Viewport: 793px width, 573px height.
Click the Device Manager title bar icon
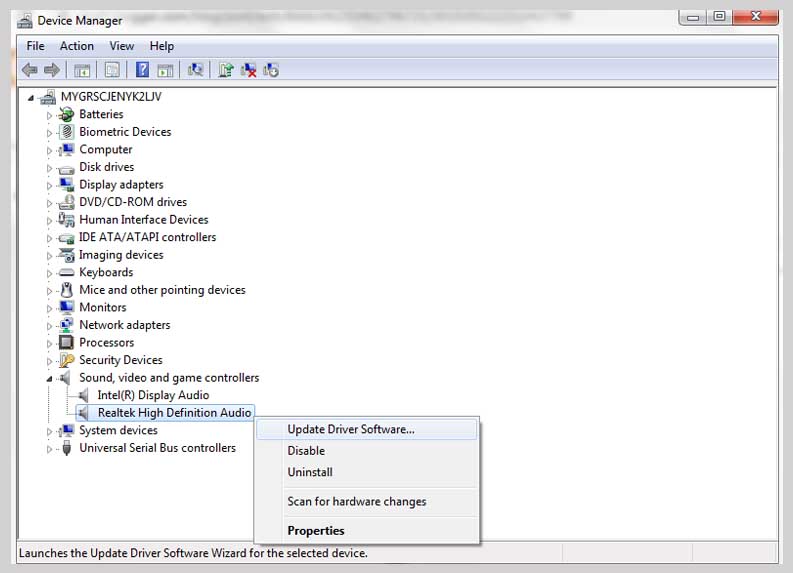point(25,21)
